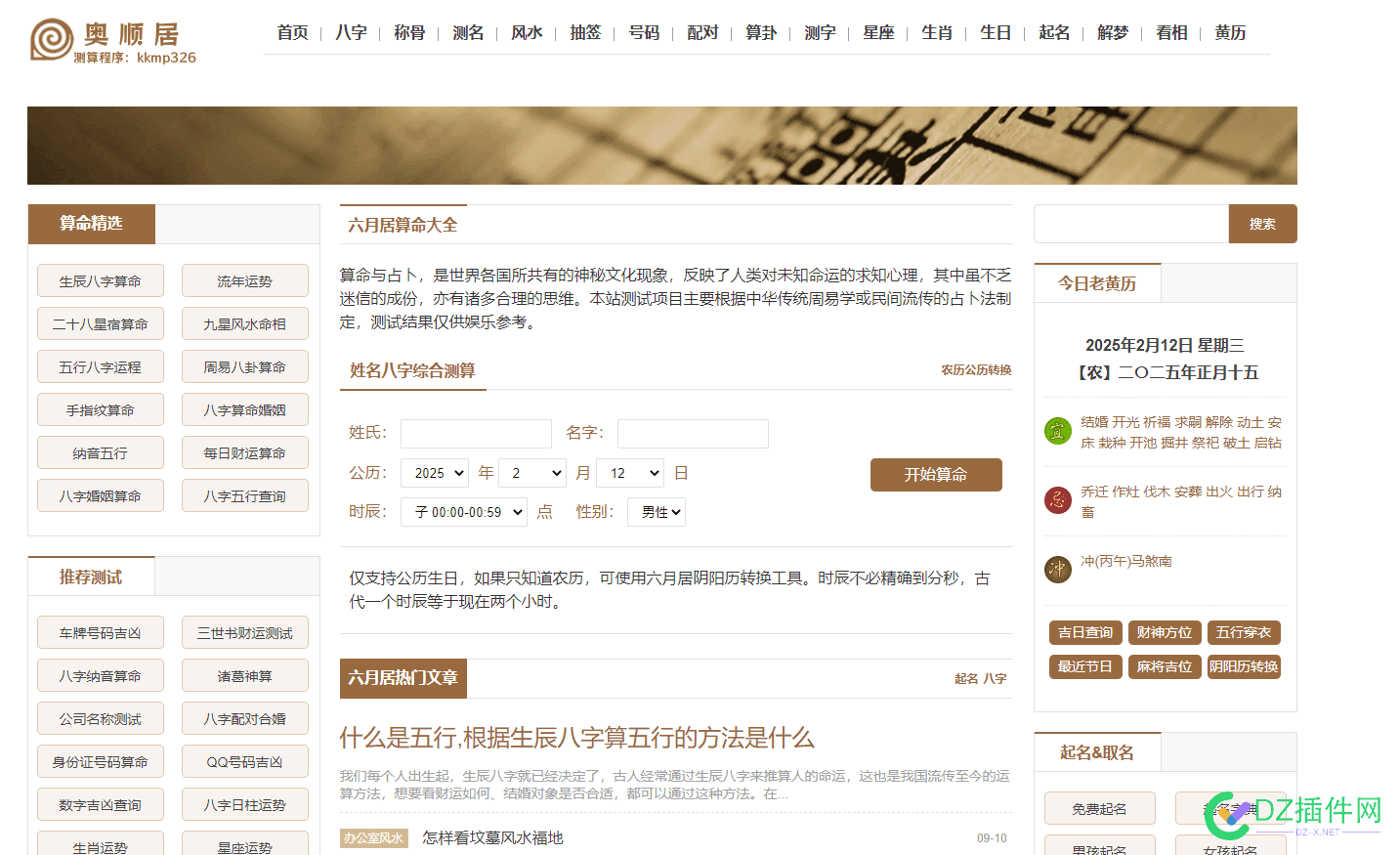Open 黄历 menu item
Screen dimensions: 1400x855
click(1230, 33)
